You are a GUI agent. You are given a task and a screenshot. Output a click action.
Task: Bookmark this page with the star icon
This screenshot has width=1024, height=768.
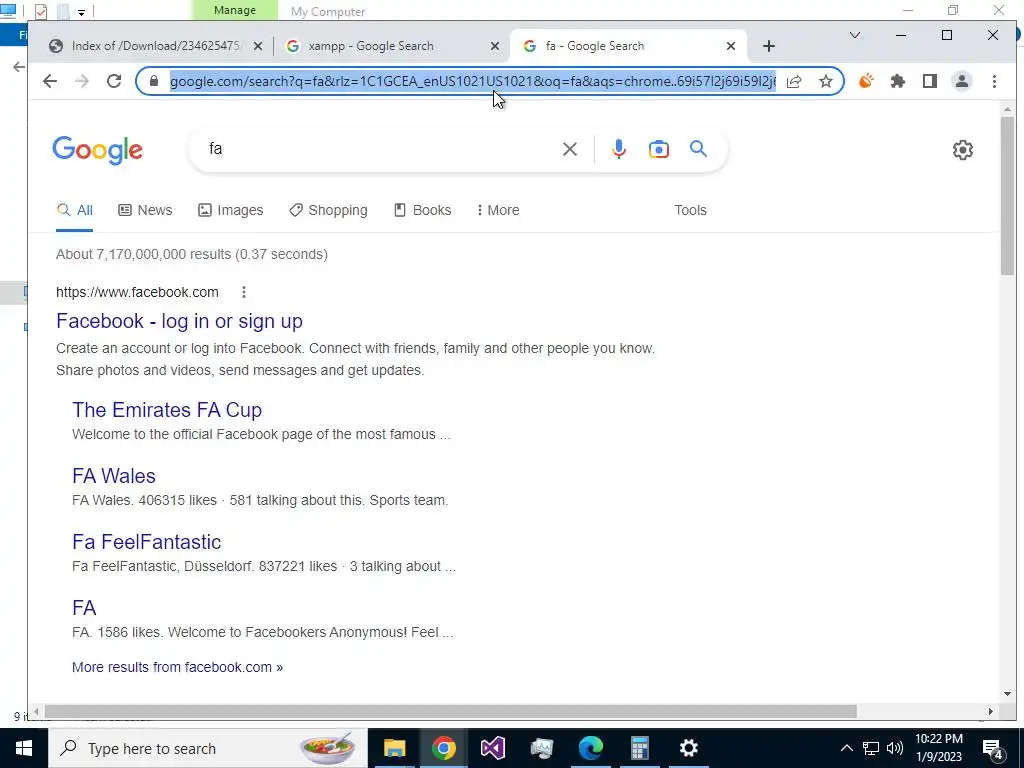coord(825,81)
